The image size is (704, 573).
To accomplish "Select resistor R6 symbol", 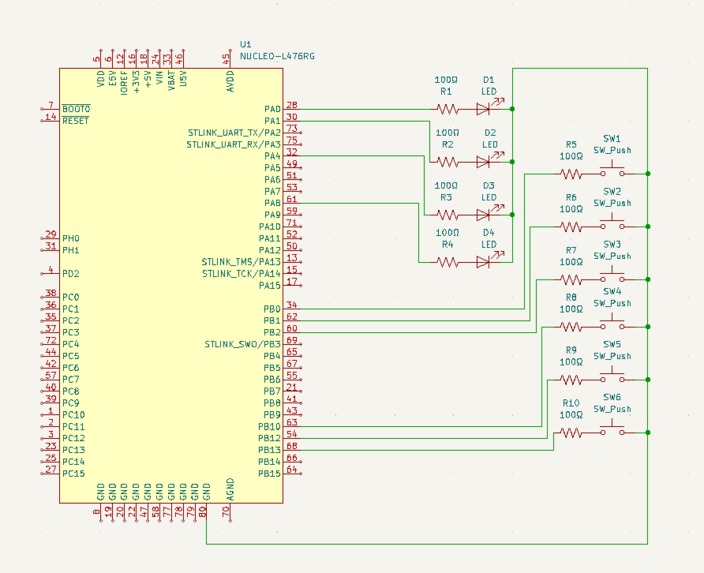I will click(x=571, y=226).
